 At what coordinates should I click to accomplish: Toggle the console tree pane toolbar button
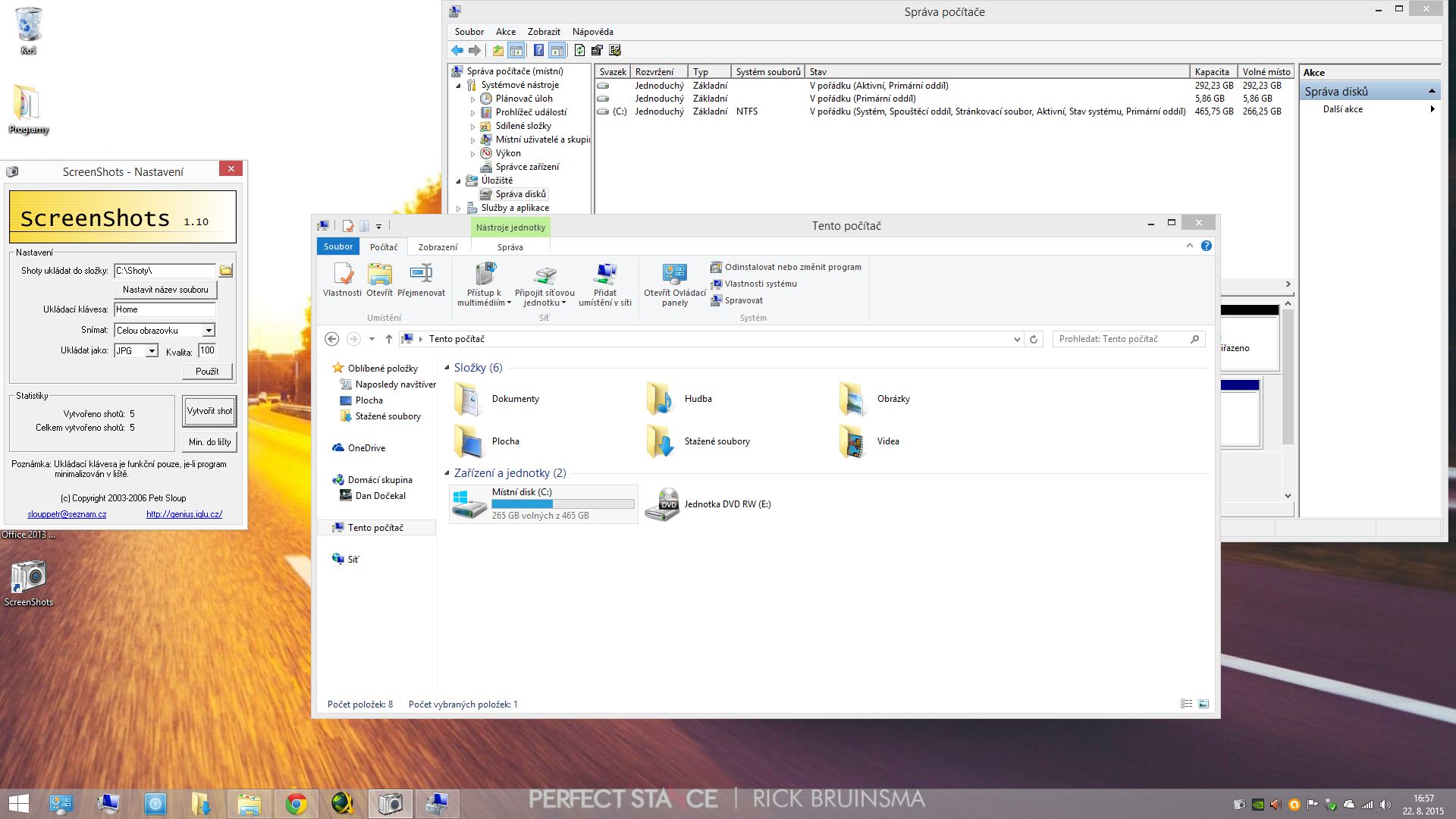[x=516, y=51]
